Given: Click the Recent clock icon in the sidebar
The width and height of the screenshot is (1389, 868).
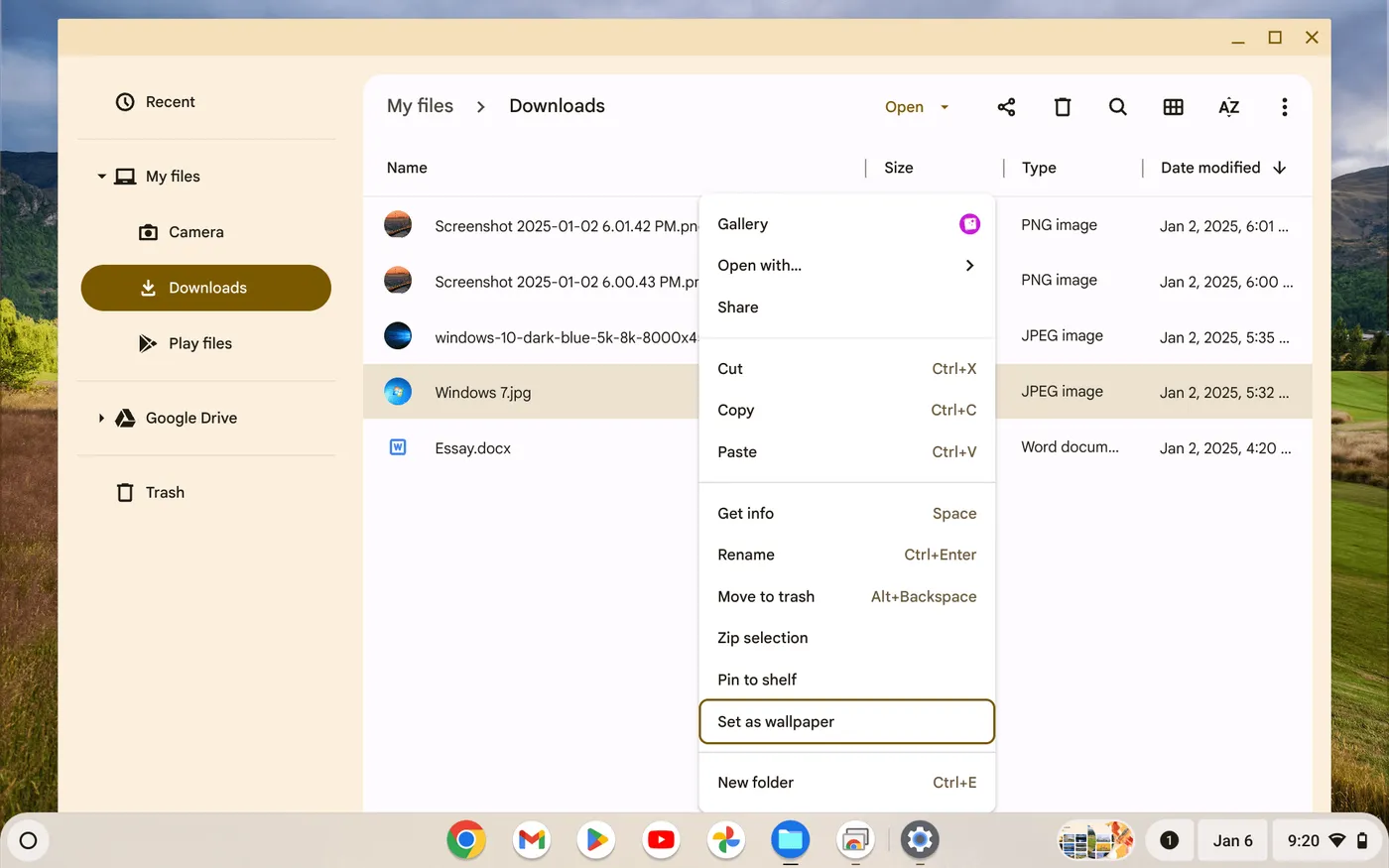Looking at the screenshot, I should 125,102.
